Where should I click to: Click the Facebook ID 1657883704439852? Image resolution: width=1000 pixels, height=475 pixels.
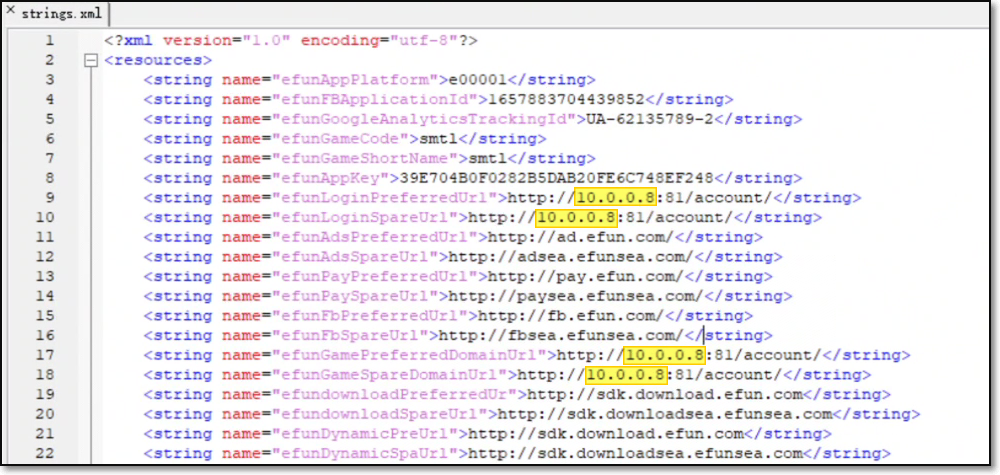tap(566, 100)
